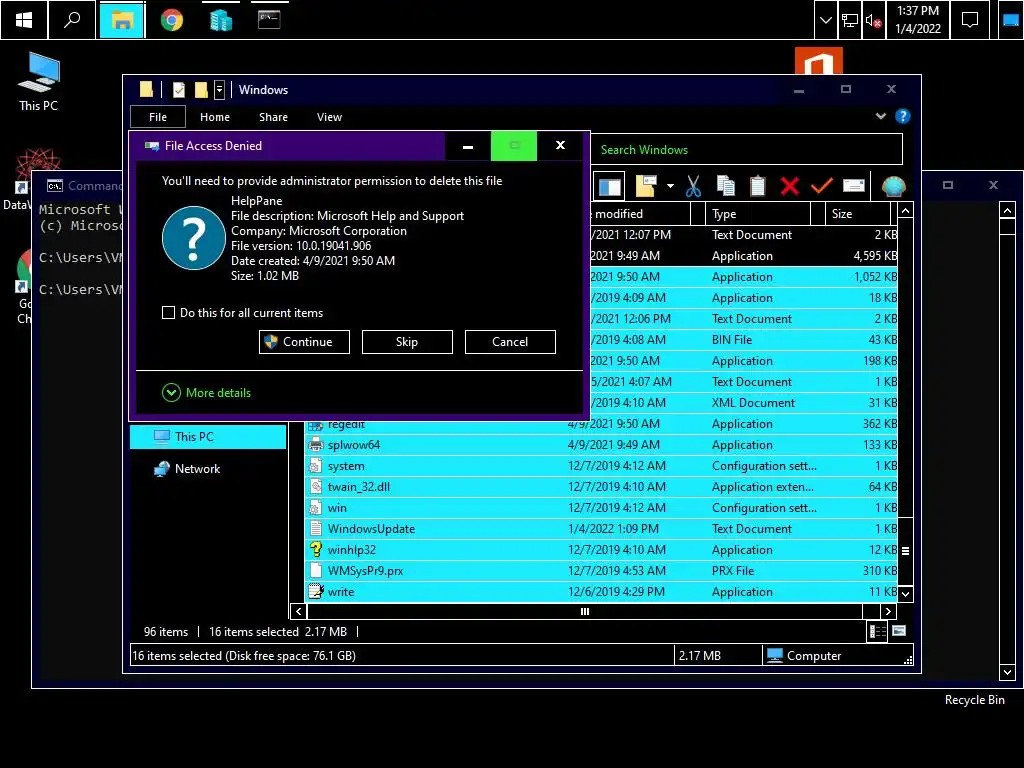Expand More details
Screen dimensions: 1024x768
(206, 392)
